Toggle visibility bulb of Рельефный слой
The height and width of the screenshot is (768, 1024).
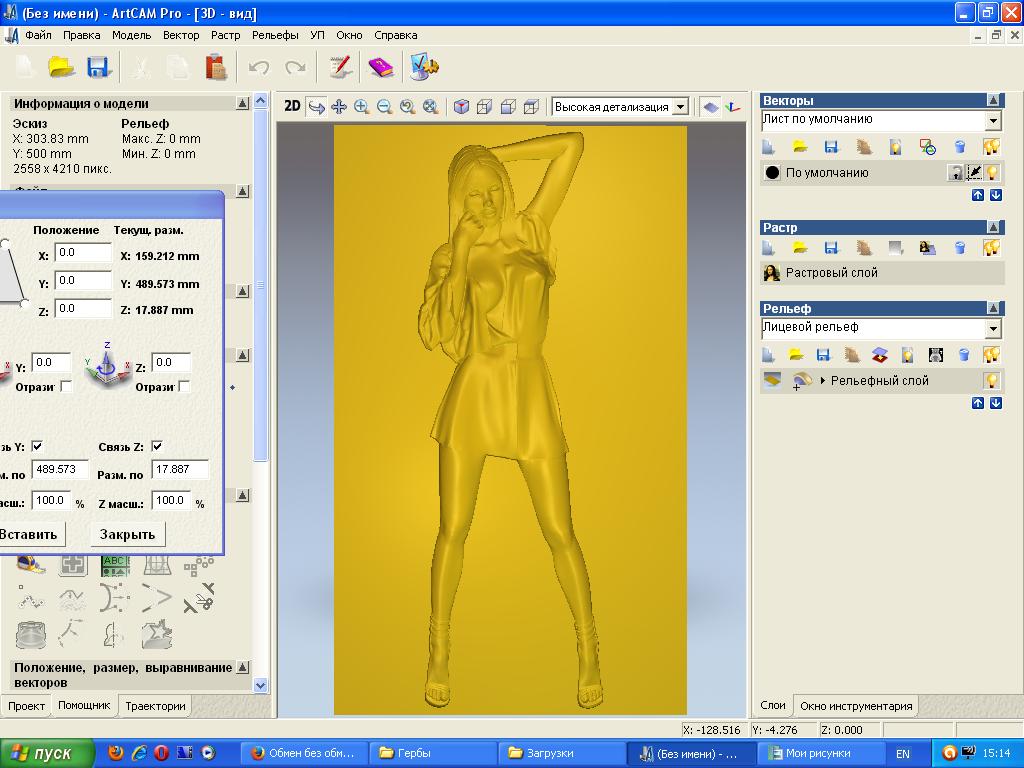[x=991, y=380]
